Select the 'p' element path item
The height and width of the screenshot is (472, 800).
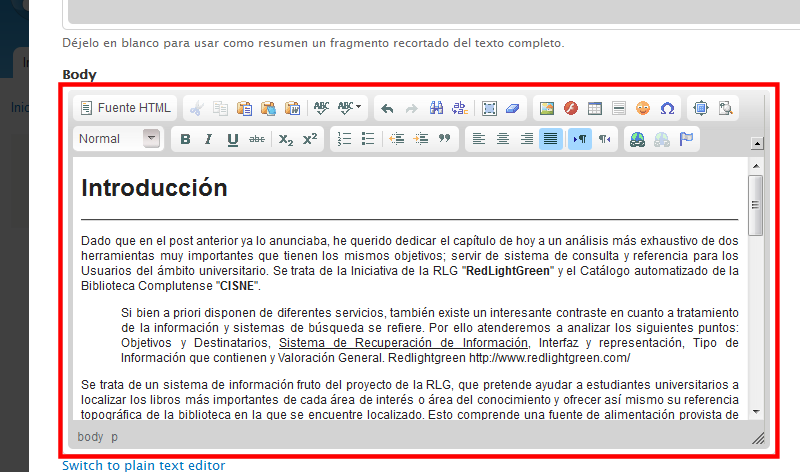coord(114,437)
